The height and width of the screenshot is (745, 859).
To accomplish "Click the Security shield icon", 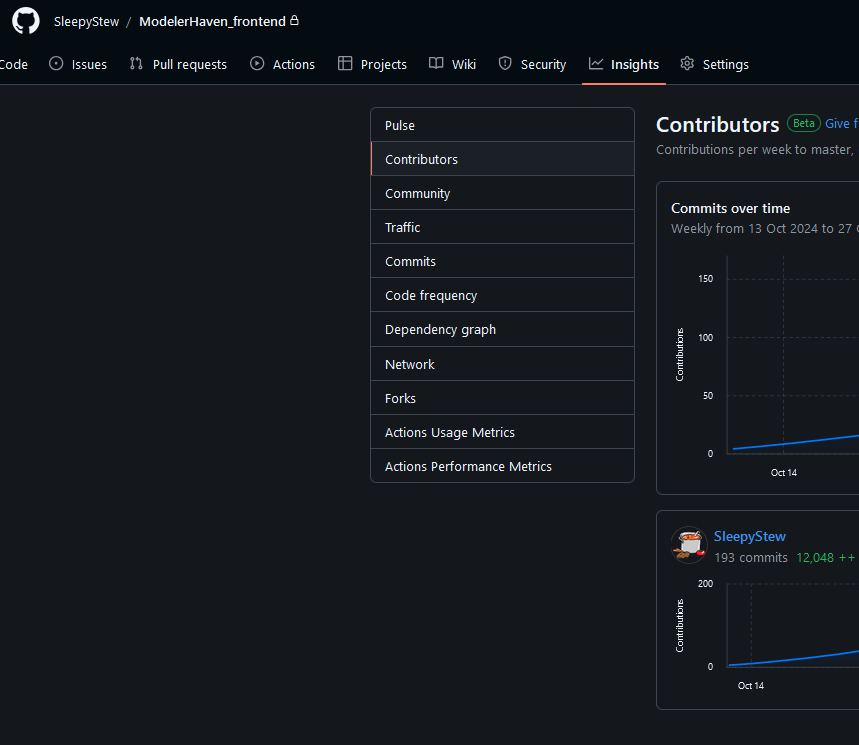I will coord(505,64).
